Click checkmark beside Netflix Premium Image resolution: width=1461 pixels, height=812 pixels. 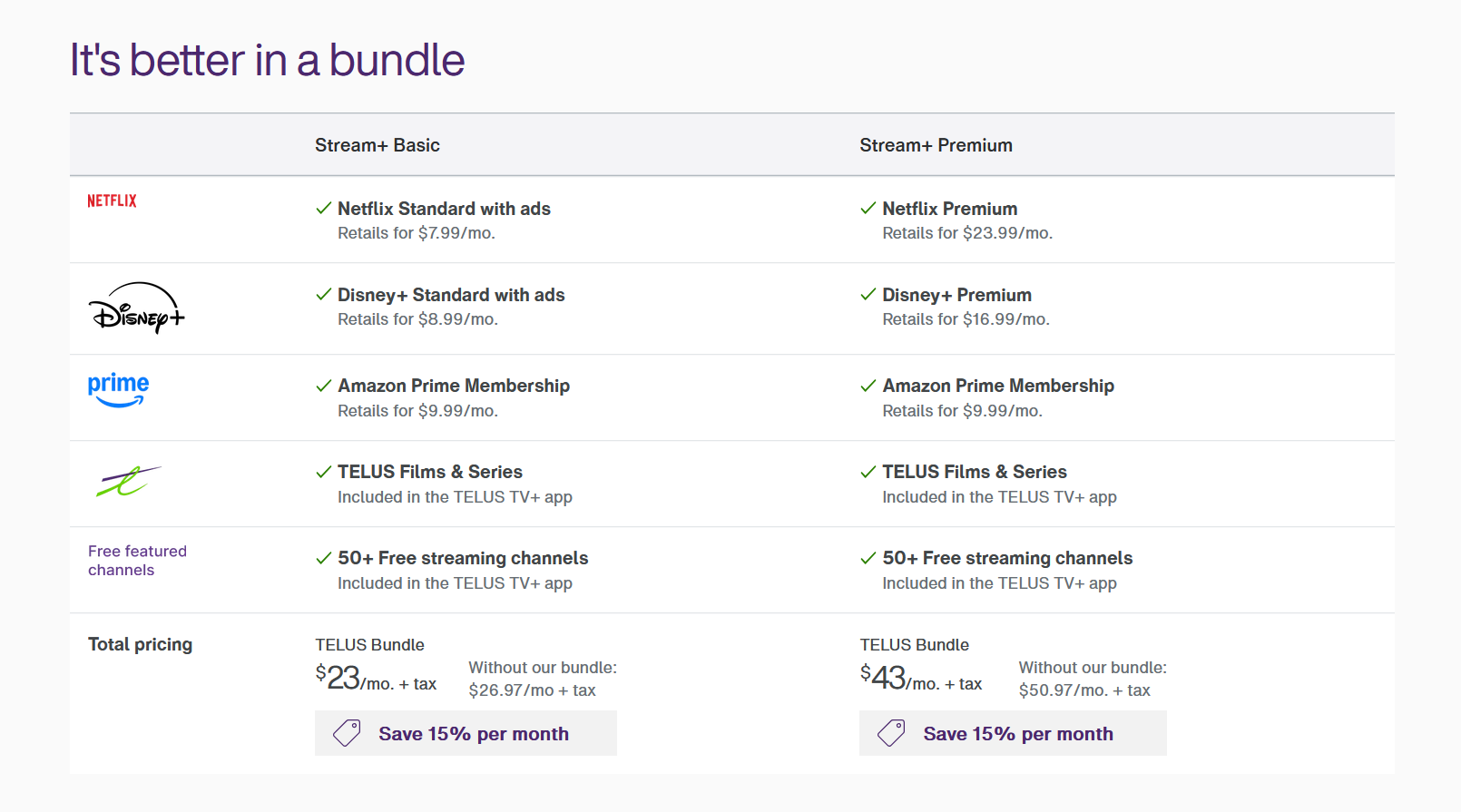tap(868, 209)
